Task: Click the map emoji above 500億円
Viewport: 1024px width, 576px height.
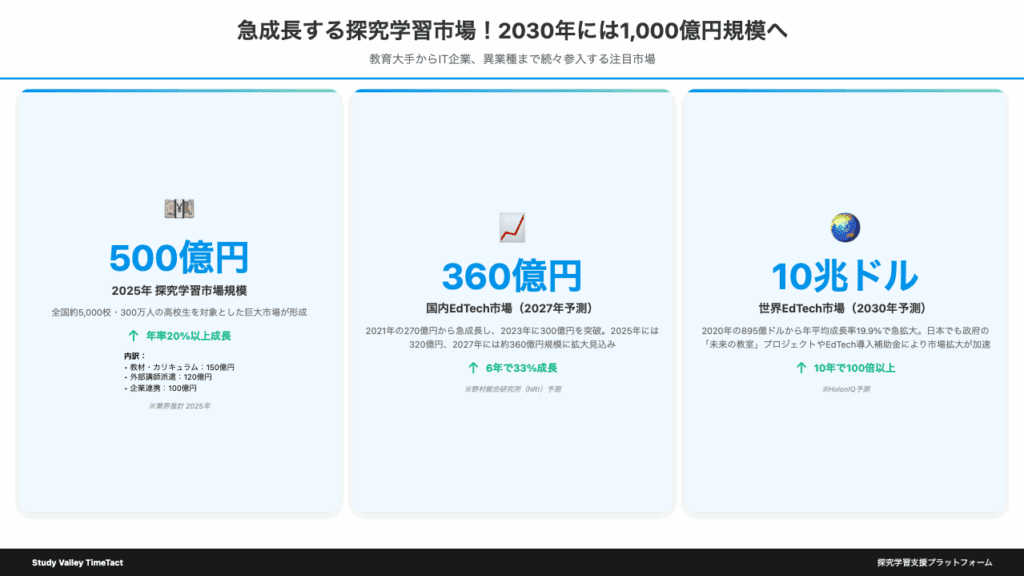Action: (x=179, y=208)
